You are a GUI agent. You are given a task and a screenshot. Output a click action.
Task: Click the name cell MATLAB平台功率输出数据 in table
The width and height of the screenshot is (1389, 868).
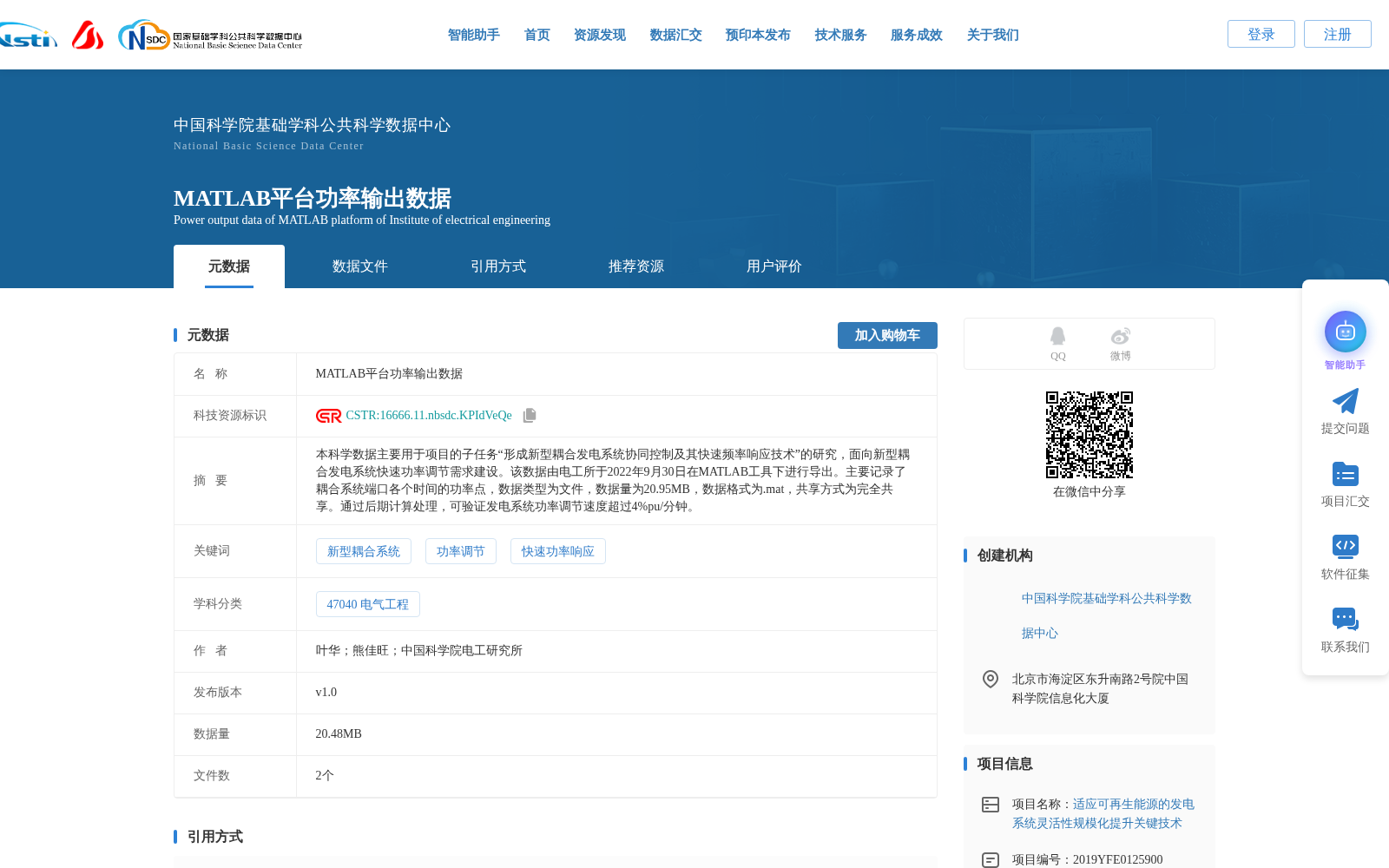389,374
